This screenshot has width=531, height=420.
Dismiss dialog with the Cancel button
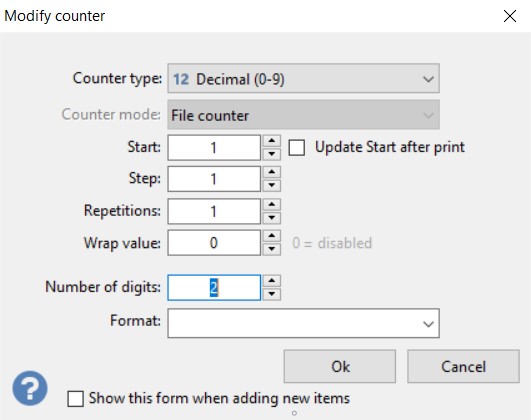463,366
